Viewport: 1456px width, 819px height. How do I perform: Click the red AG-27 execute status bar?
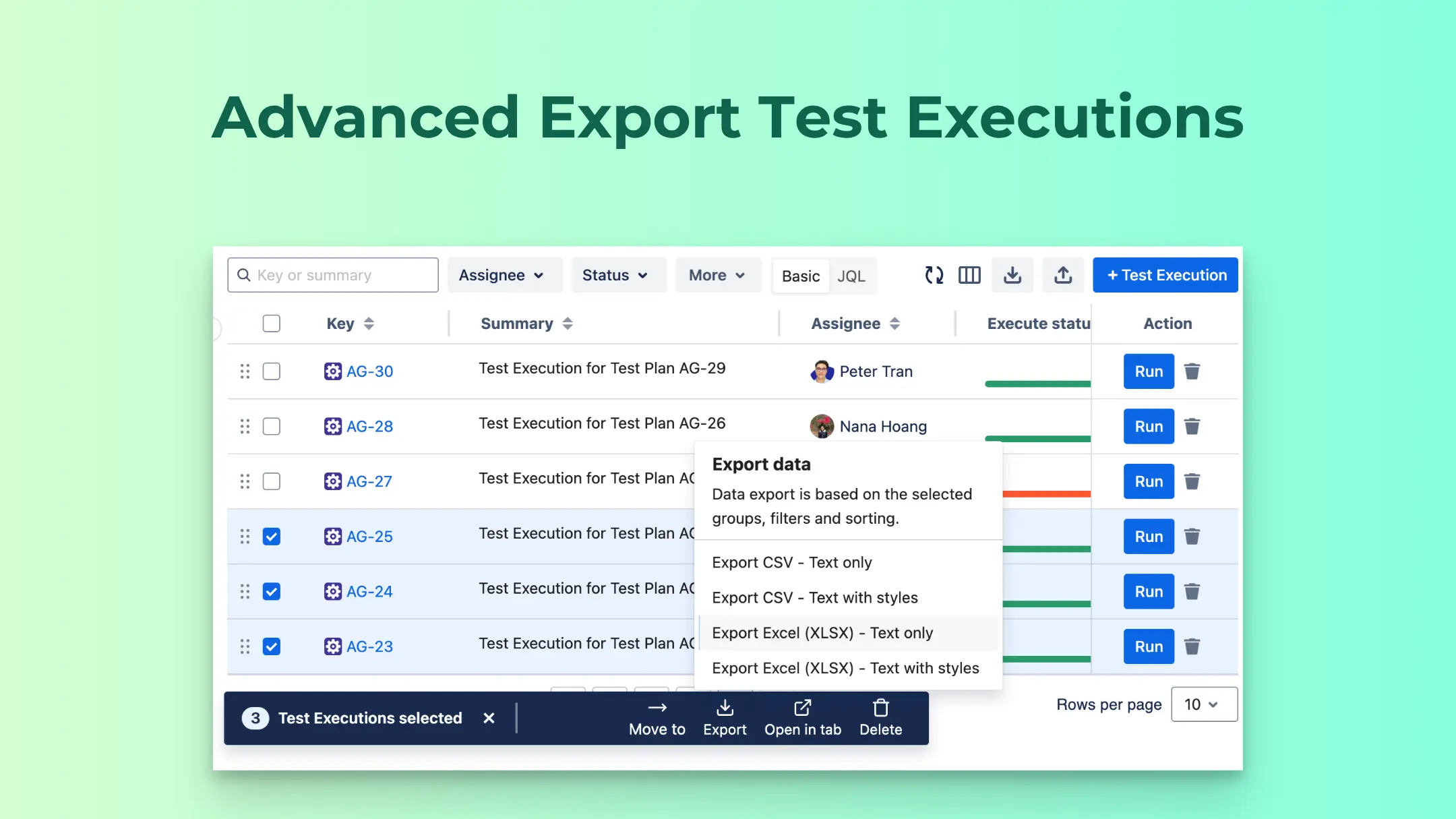(1047, 494)
